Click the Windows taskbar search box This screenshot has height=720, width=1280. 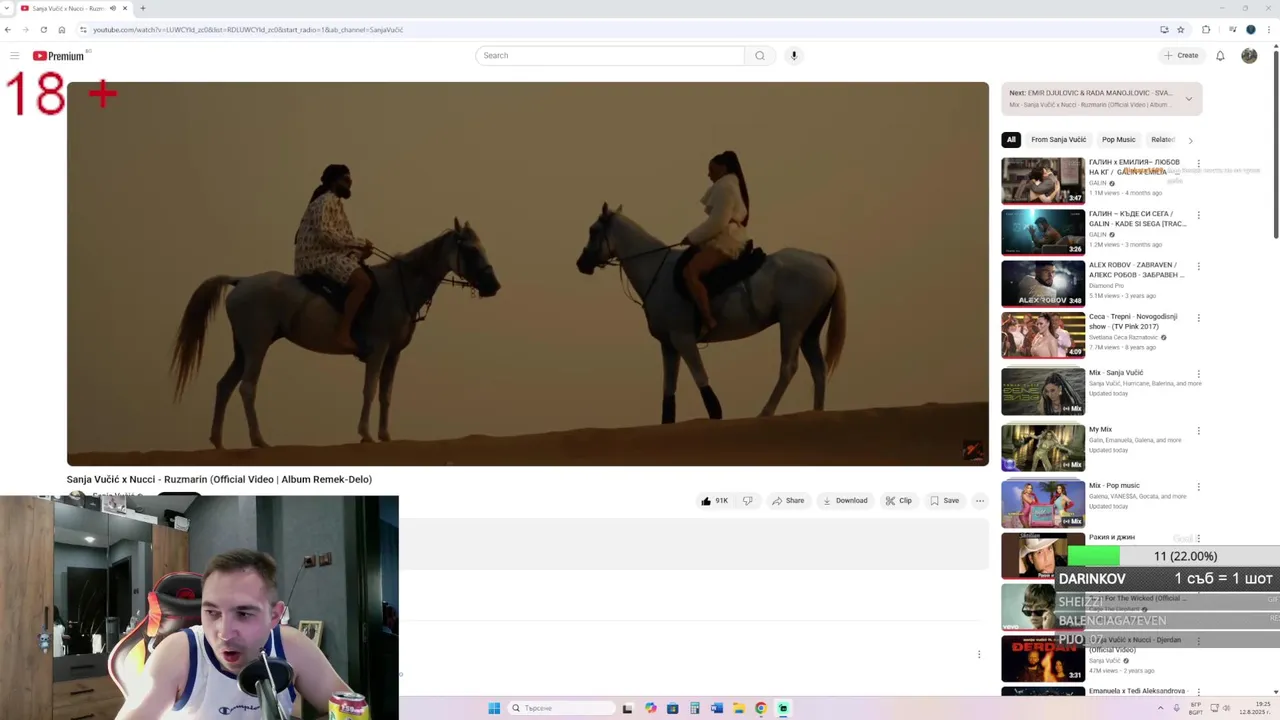[561, 708]
